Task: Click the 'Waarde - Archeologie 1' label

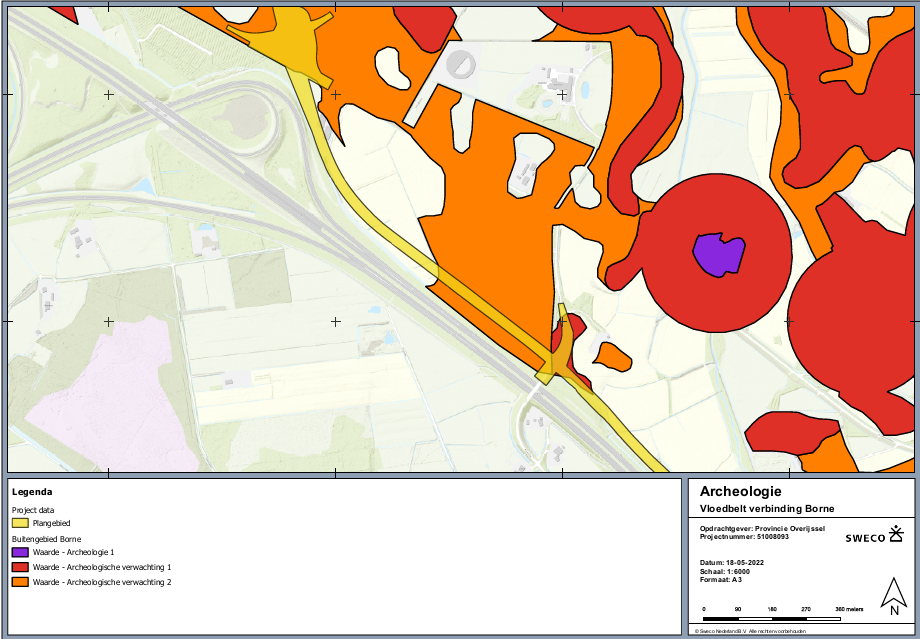Action: 73,553
